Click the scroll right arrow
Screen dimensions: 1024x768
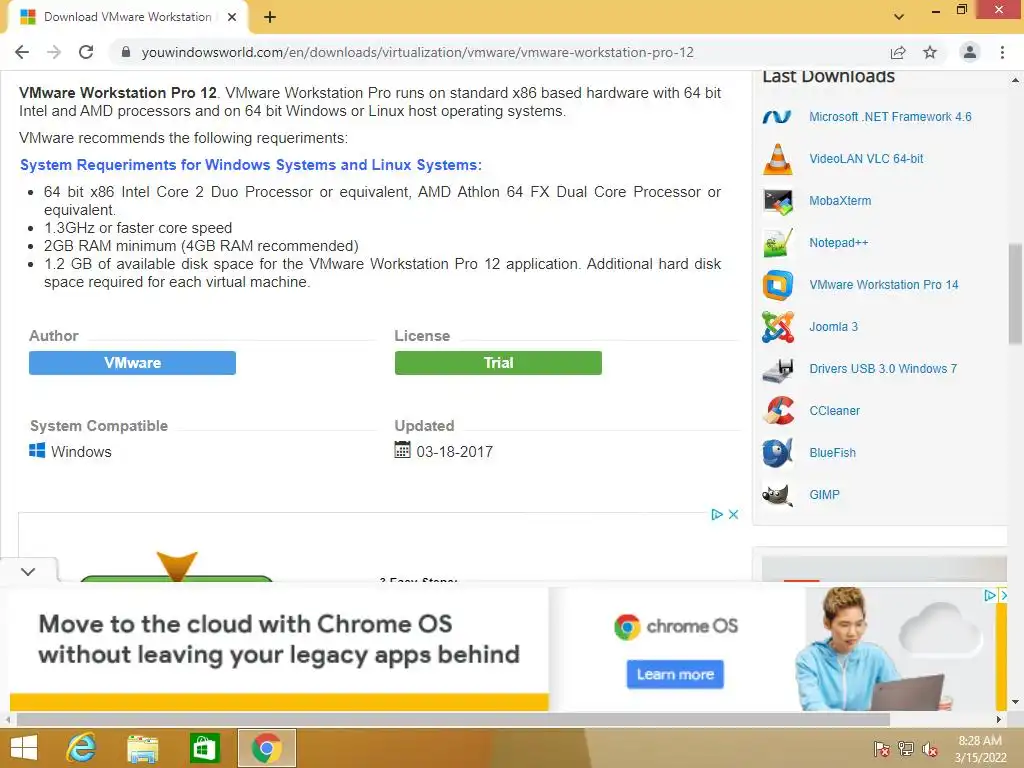point(999,720)
